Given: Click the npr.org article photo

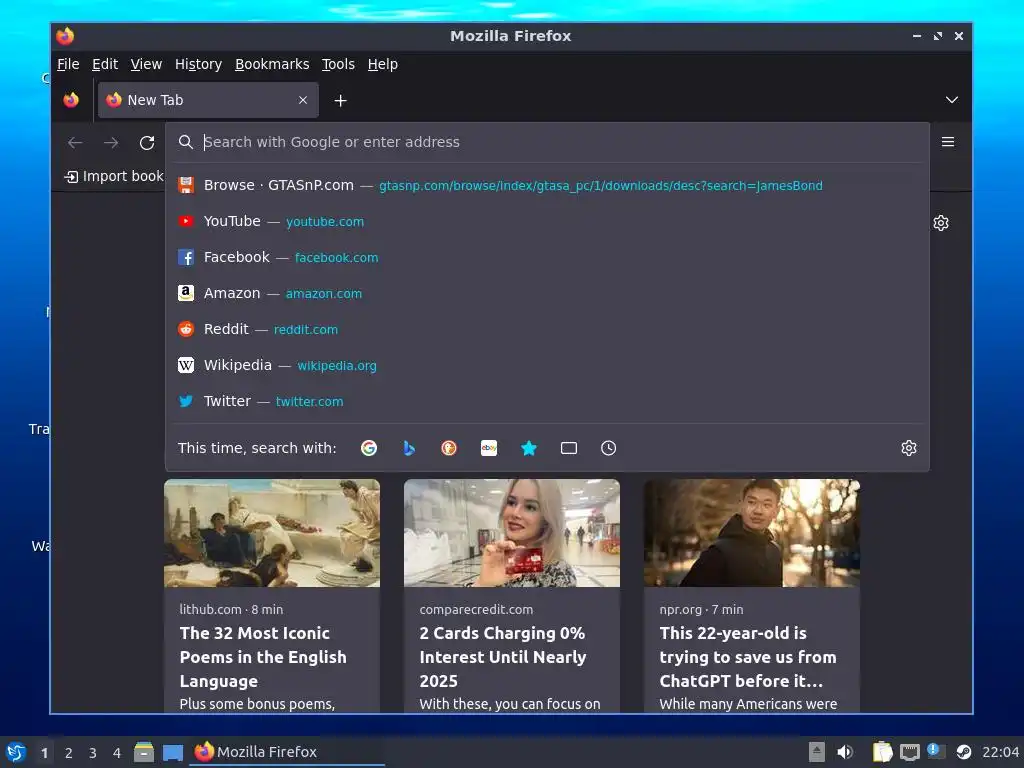Looking at the screenshot, I should click(x=752, y=533).
